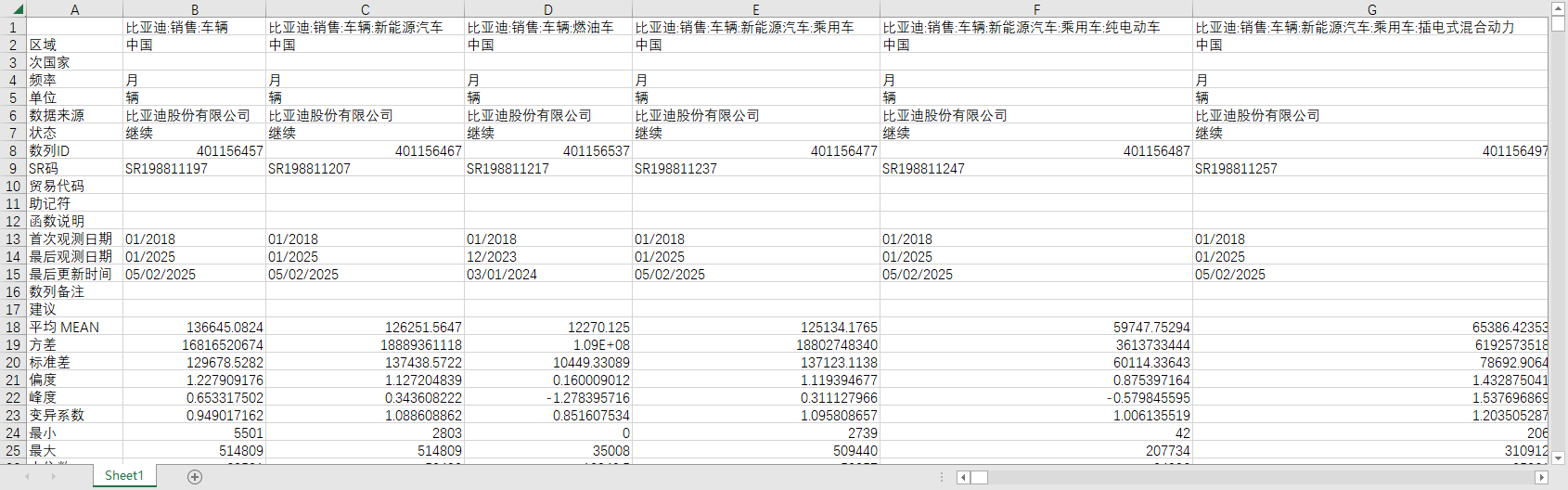
Task: Select cell '比亚迪:销售:车辆:燃油车'
Action: 548,27
